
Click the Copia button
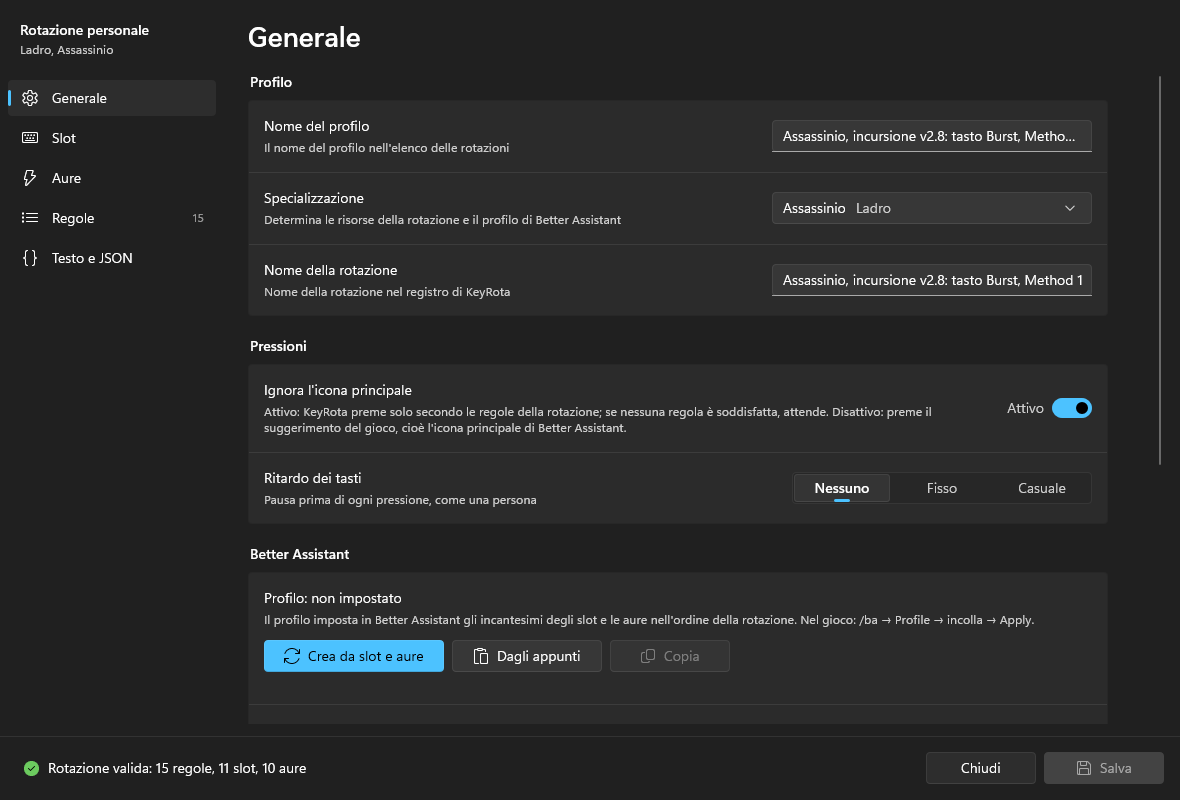(670, 656)
